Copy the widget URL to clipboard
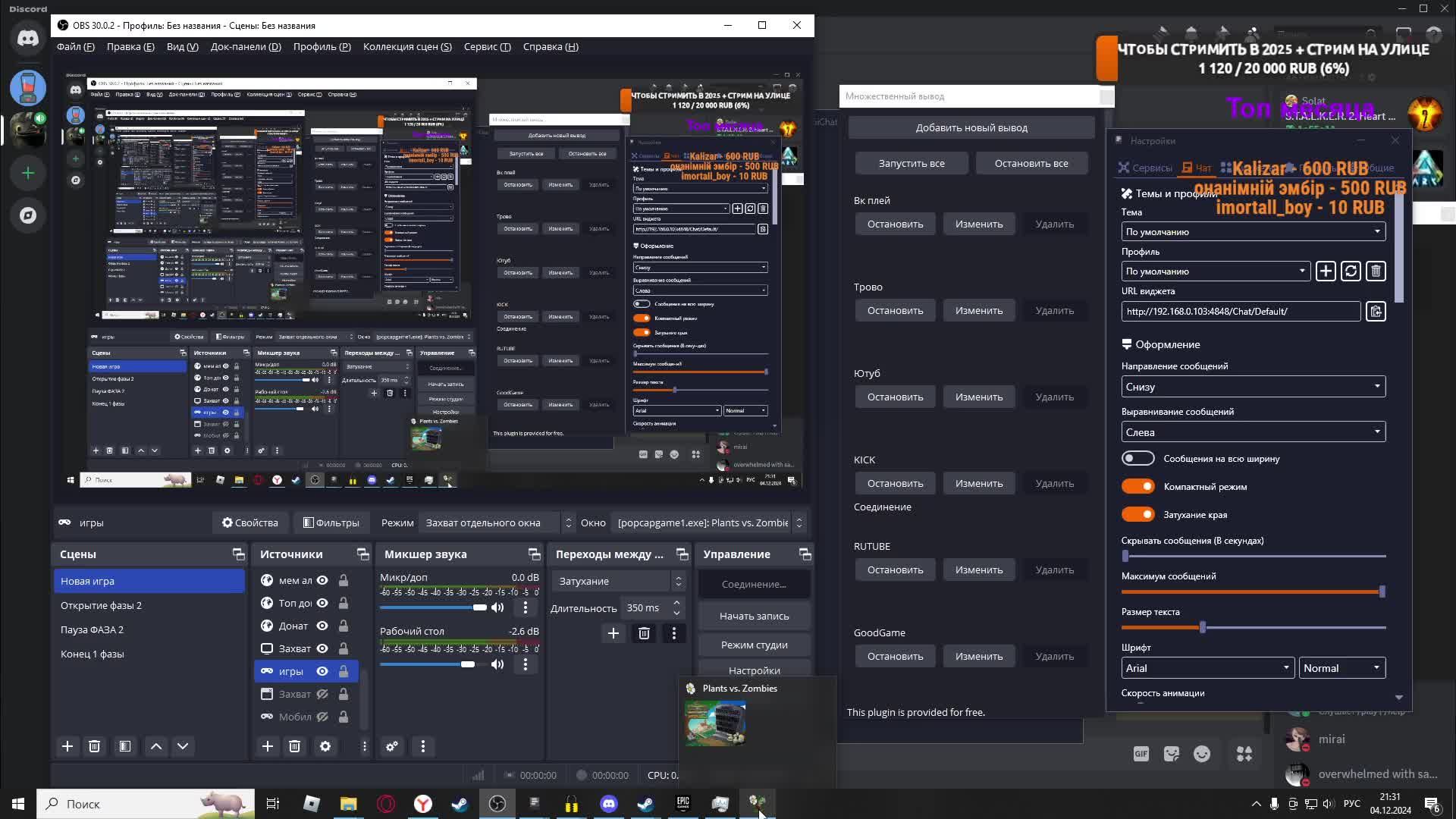The image size is (1456, 819). click(1376, 312)
